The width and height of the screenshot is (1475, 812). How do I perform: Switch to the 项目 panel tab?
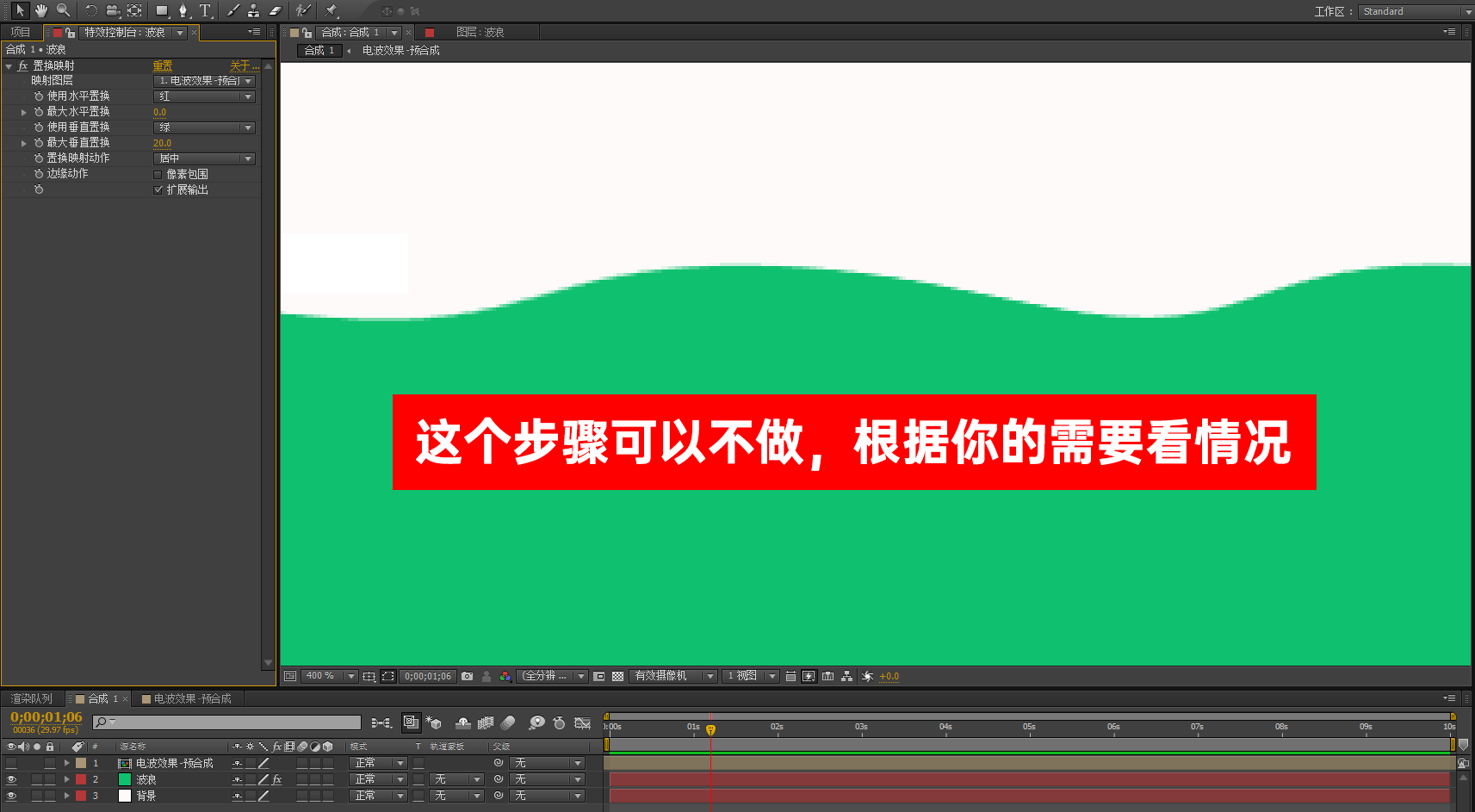tap(21, 32)
